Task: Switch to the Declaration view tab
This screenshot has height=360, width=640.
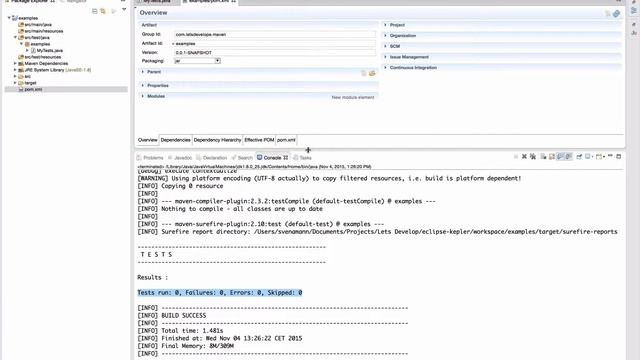Action: tap(212, 158)
